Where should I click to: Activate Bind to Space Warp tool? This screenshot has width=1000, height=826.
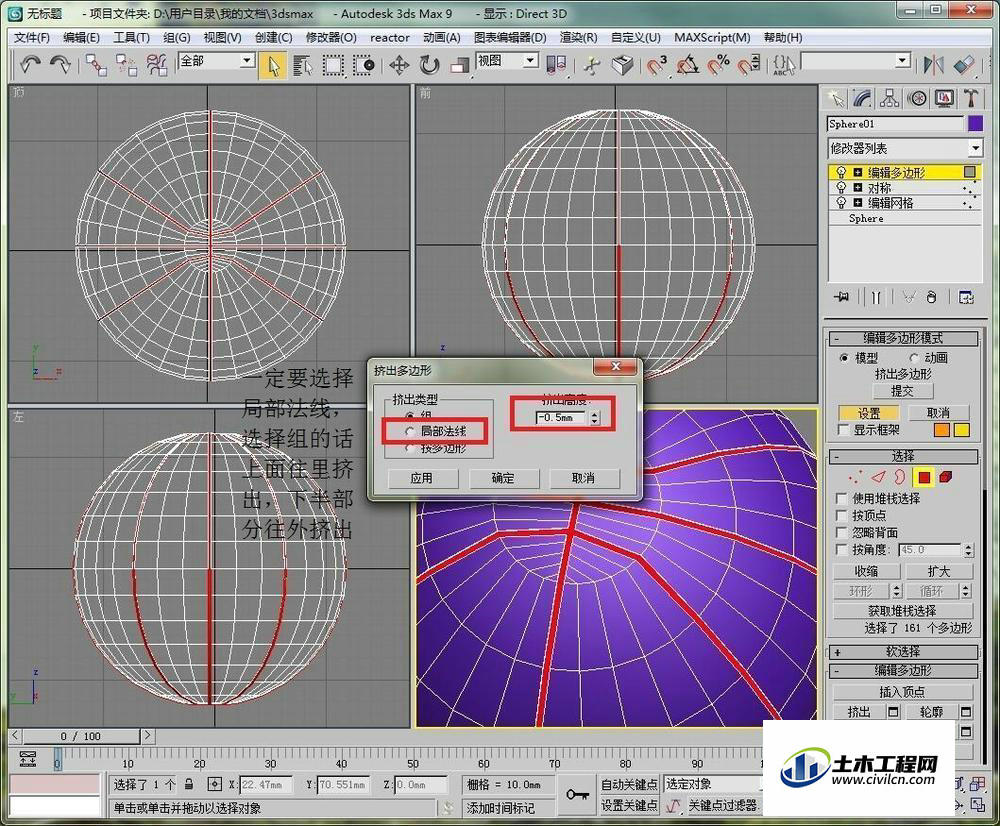click(x=156, y=64)
